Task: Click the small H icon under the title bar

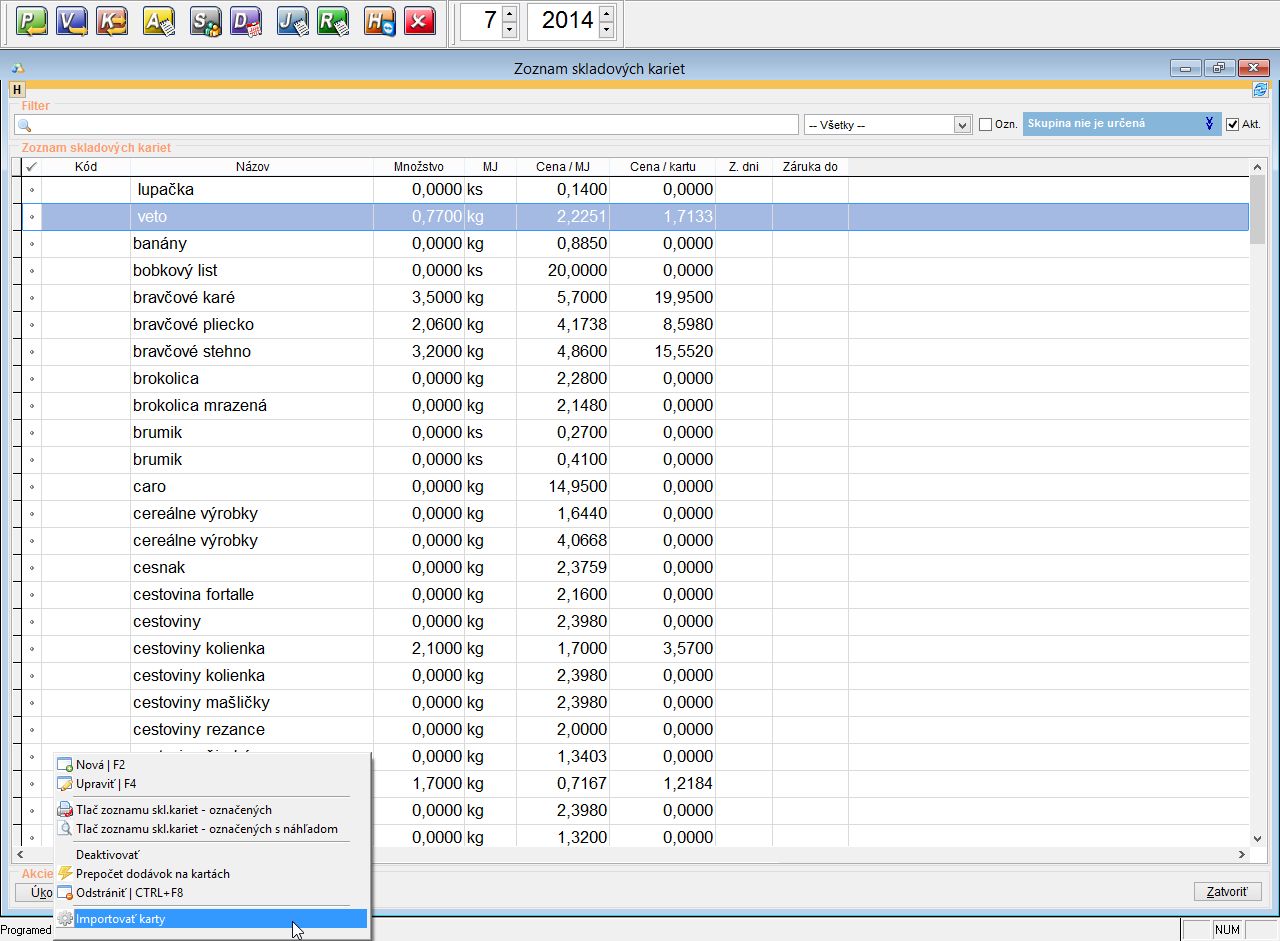Action: click(x=17, y=89)
